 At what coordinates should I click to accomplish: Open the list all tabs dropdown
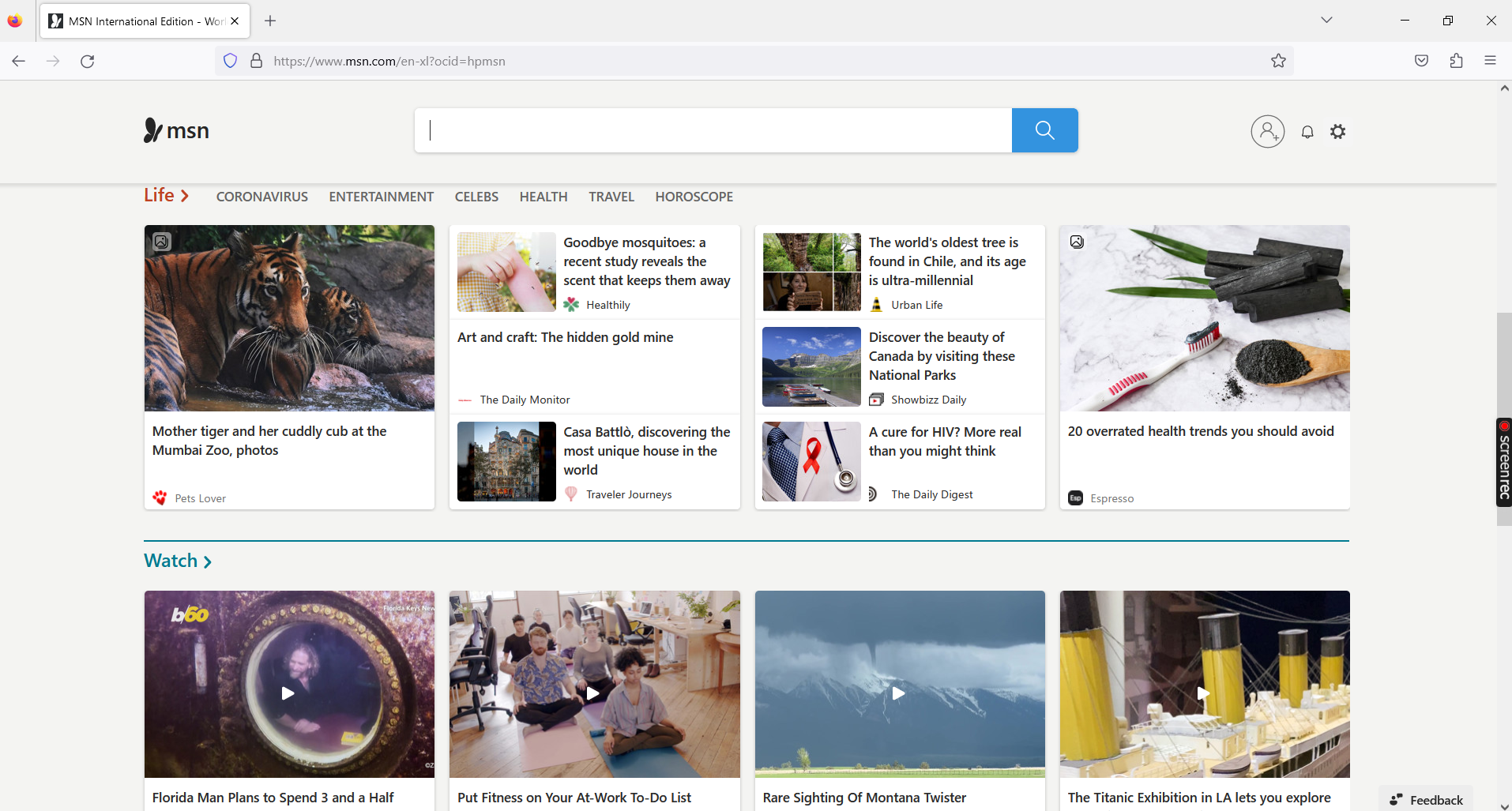coord(1326,20)
